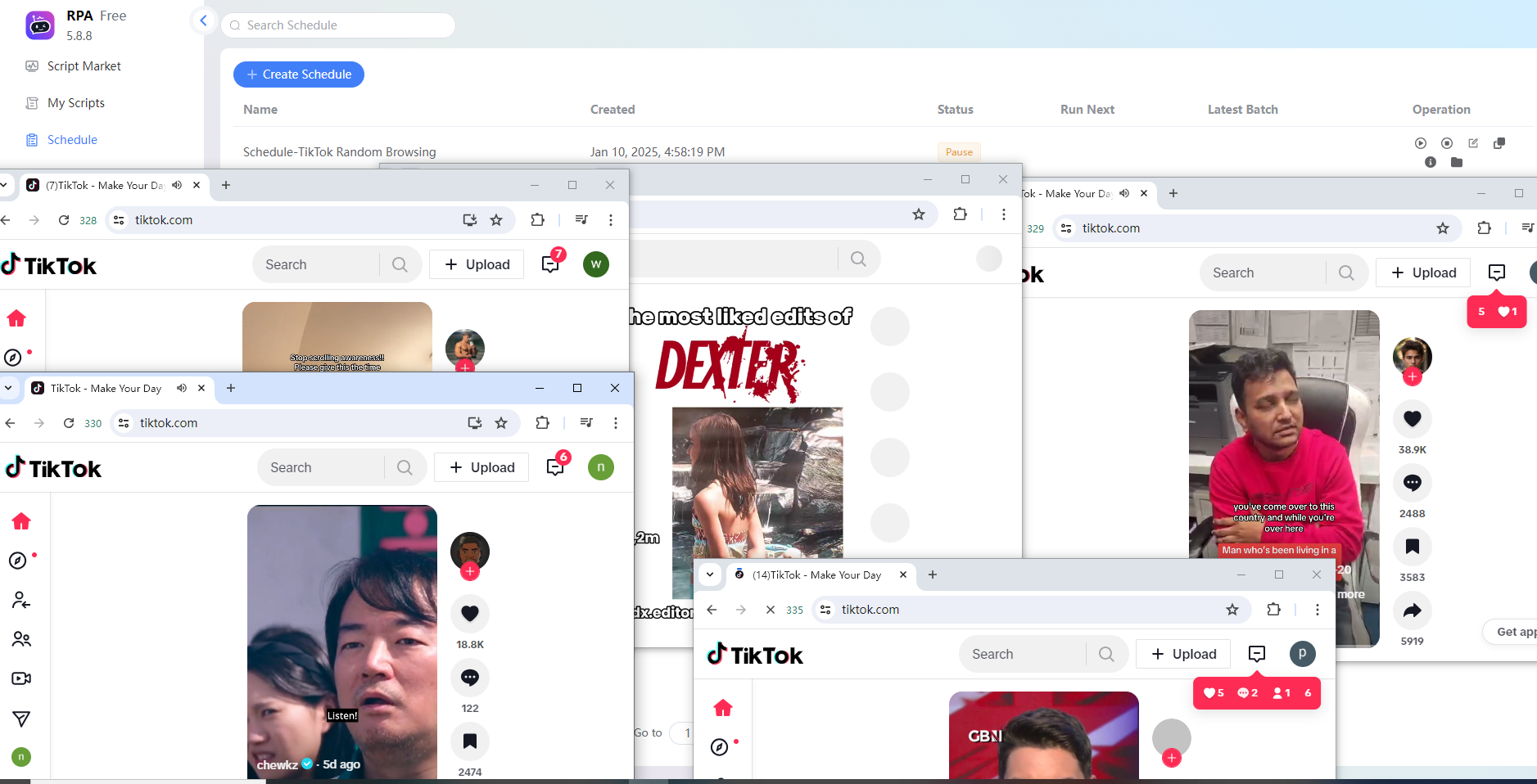Click Upload in window 329
The width and height of the screenshot is (1537, 784).
coord(1423,273)
